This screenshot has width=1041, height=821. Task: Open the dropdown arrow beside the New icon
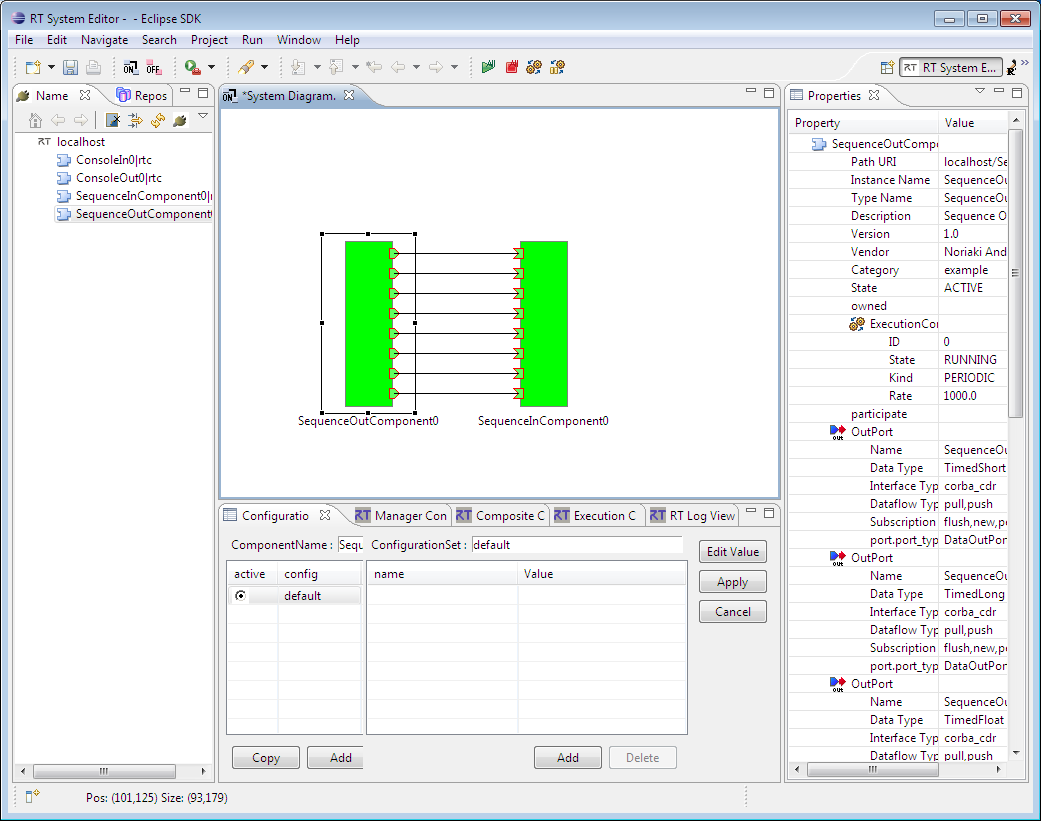(x=51, y=67)
